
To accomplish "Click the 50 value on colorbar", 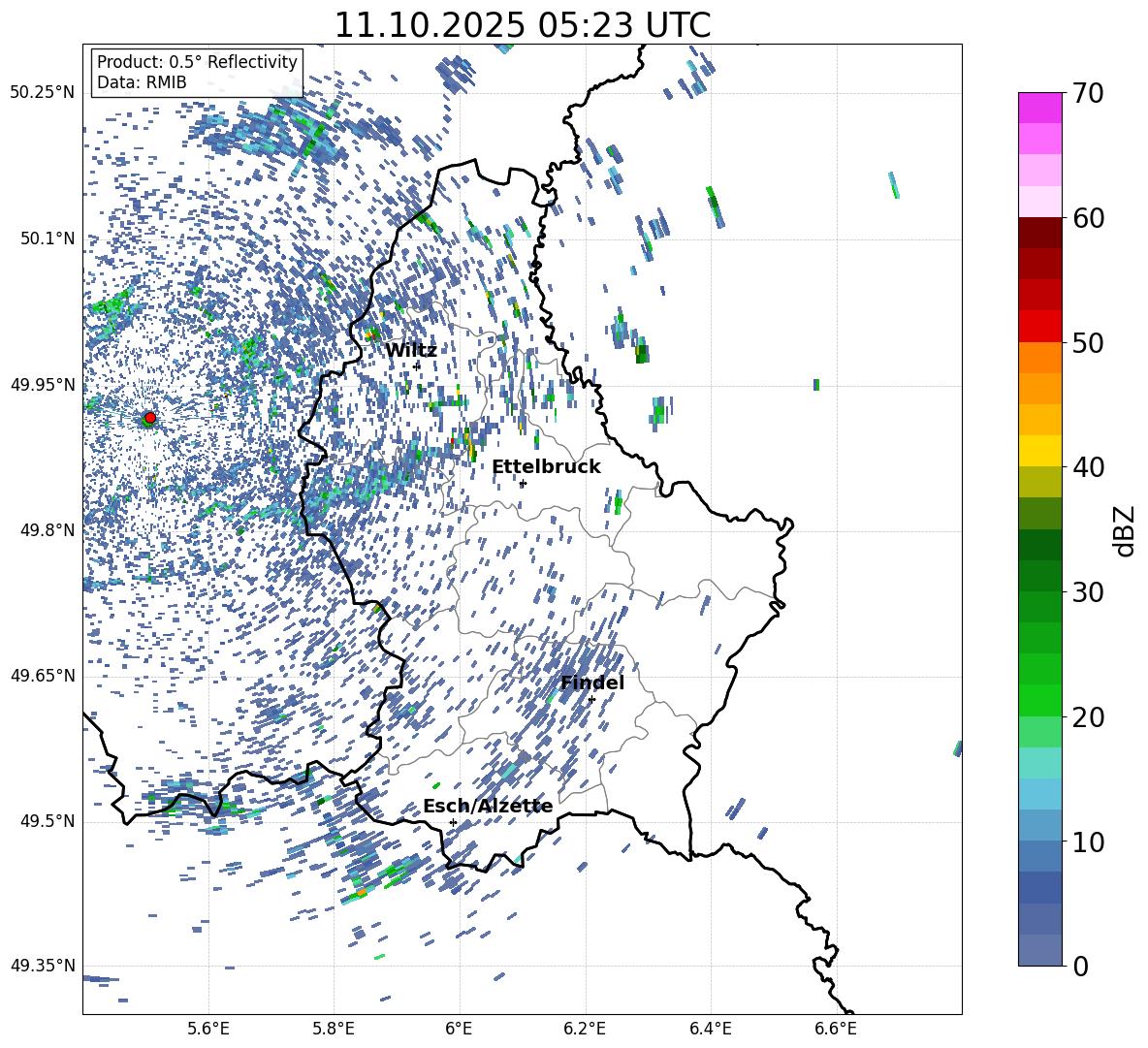I will click(x=1088, y=342).
